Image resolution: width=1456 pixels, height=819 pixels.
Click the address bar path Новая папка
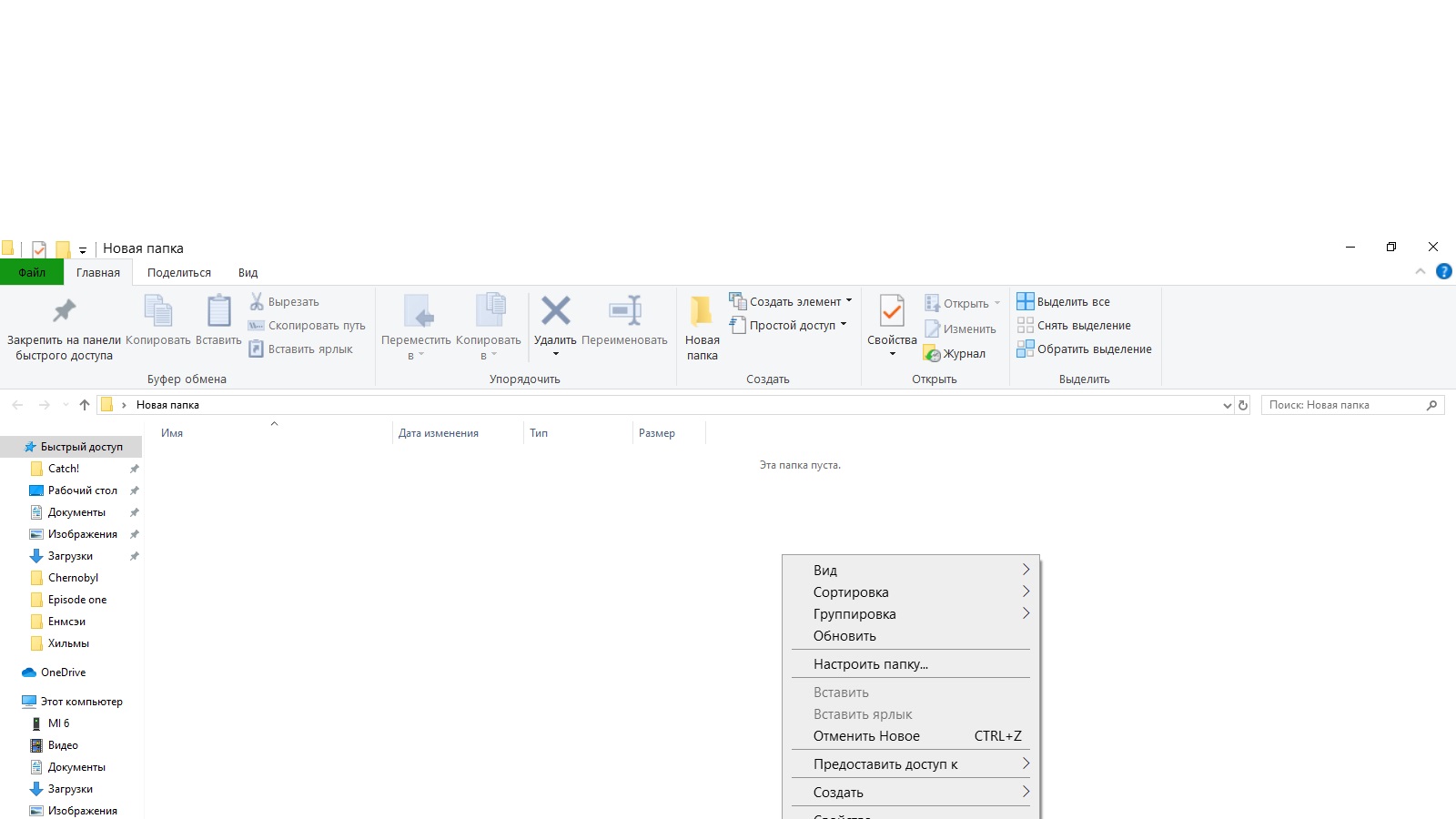pos(167,405)
